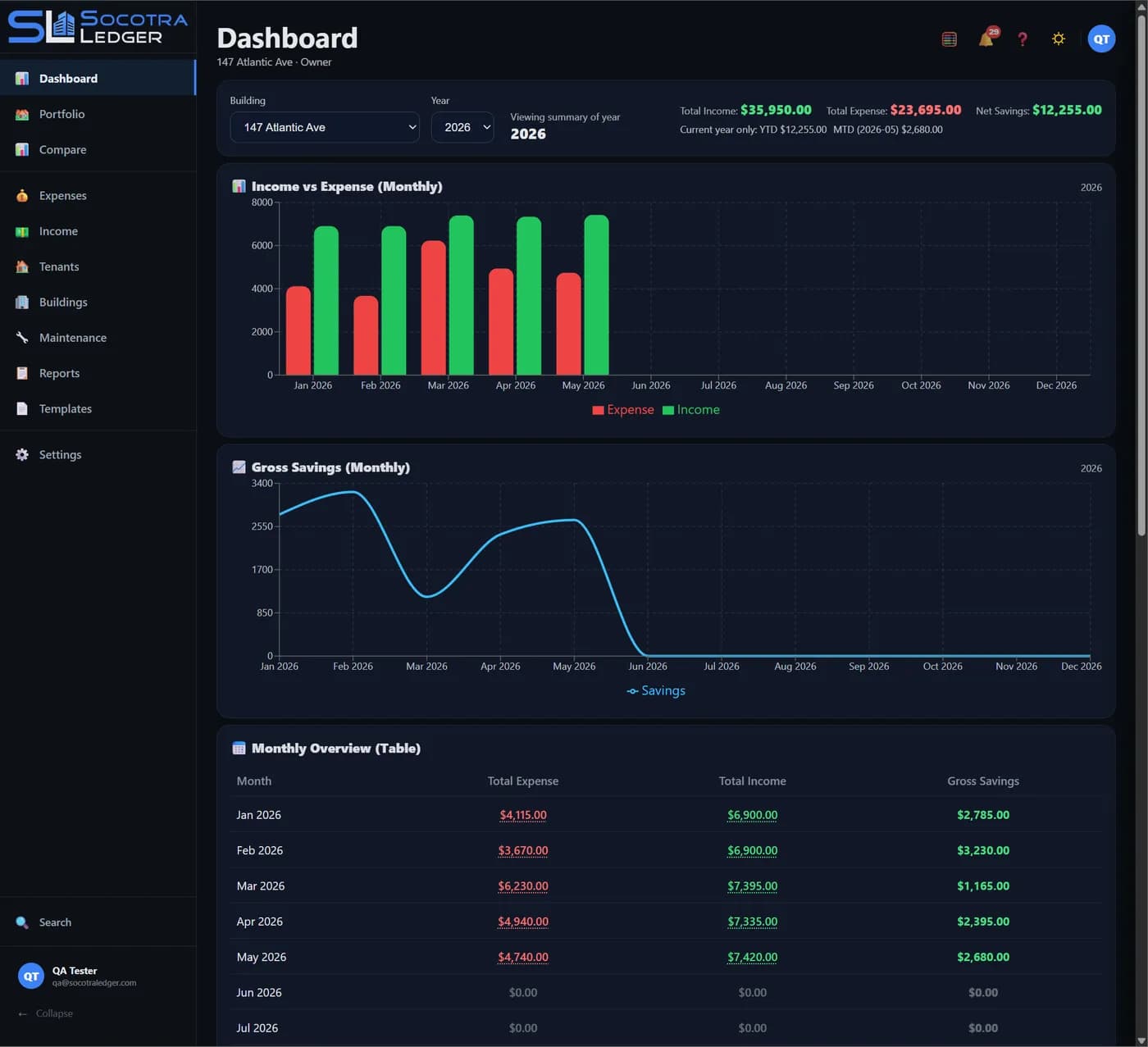
Task: Open the Building dropdown 147 Atlantic Ave
Action: point(325,127)
